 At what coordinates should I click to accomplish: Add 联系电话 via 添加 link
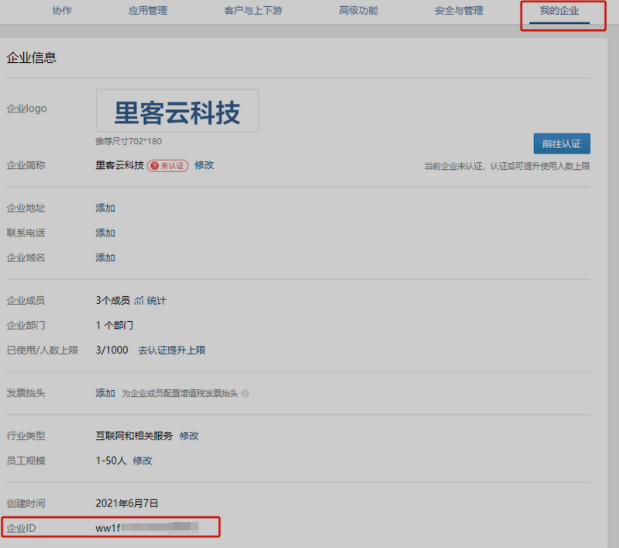pos(105,233)
